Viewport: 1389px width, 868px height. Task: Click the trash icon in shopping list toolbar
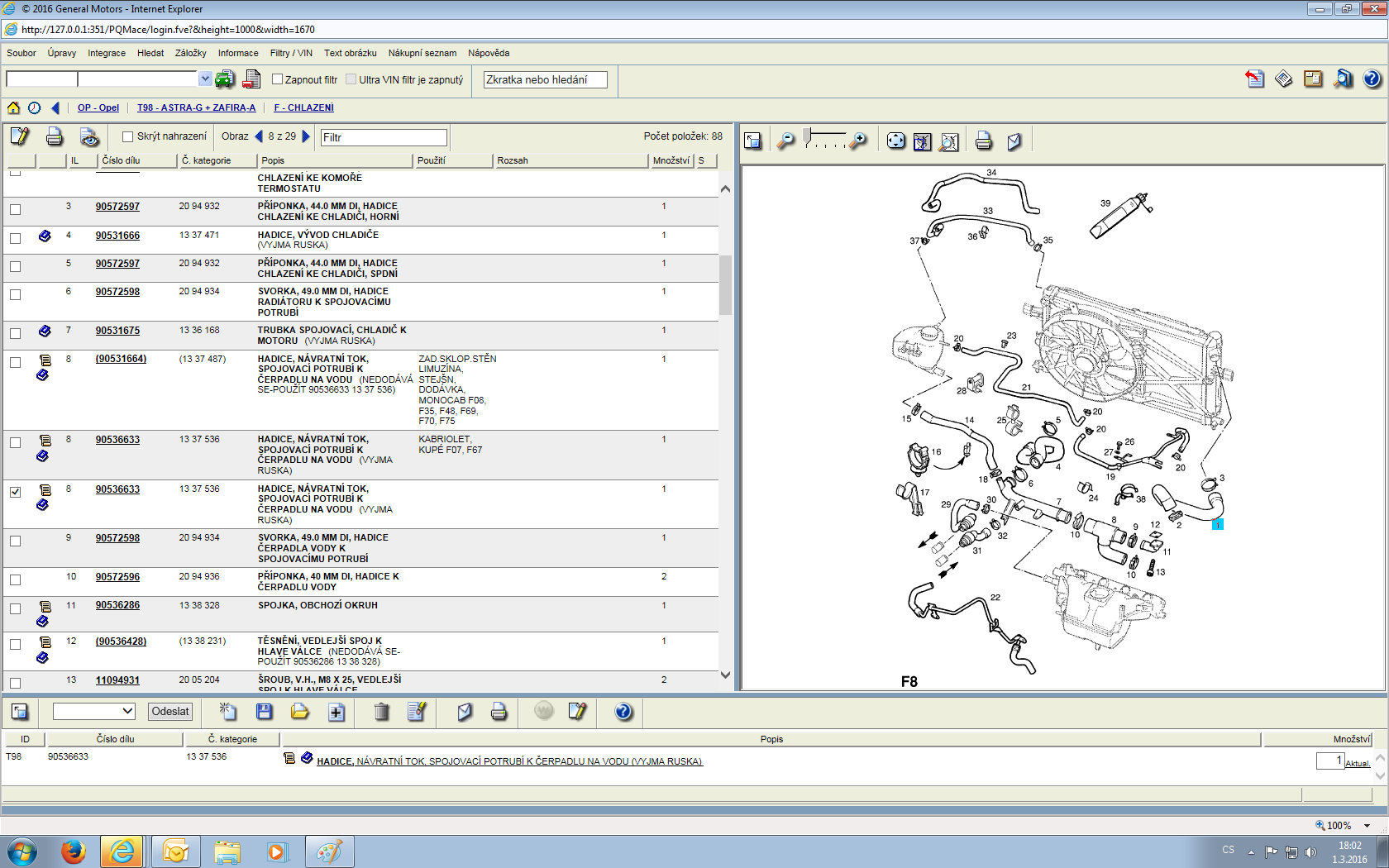tap(381, 712)
